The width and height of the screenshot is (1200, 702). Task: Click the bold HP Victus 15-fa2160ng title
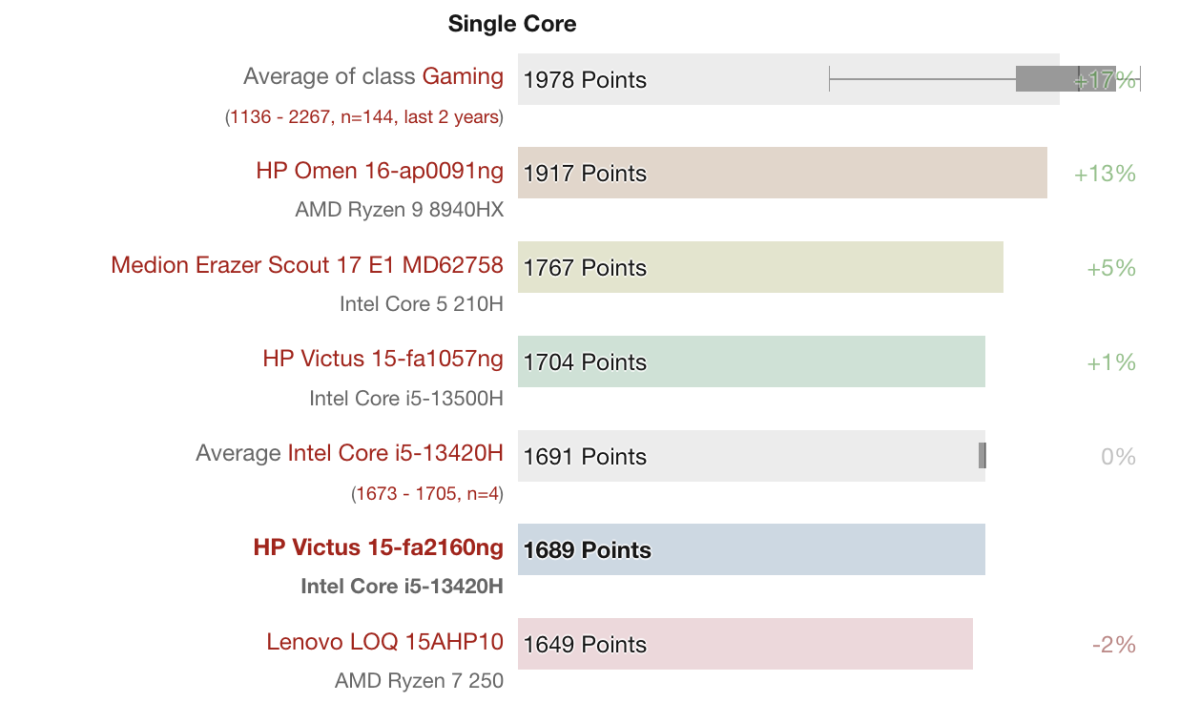[378, 547]
